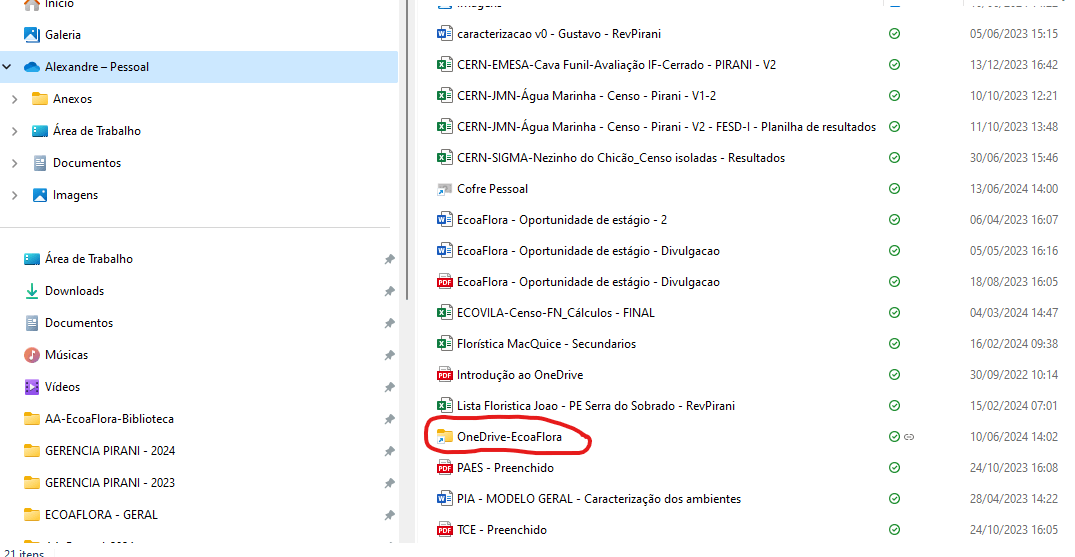Click the Cofre Pessoal shortcut icon
Screen dimensions: 1075x557
click(444, 189)
